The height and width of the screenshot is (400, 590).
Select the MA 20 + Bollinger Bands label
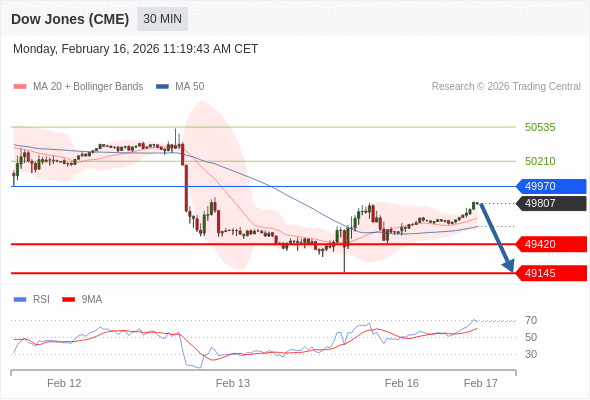point(88,87)
